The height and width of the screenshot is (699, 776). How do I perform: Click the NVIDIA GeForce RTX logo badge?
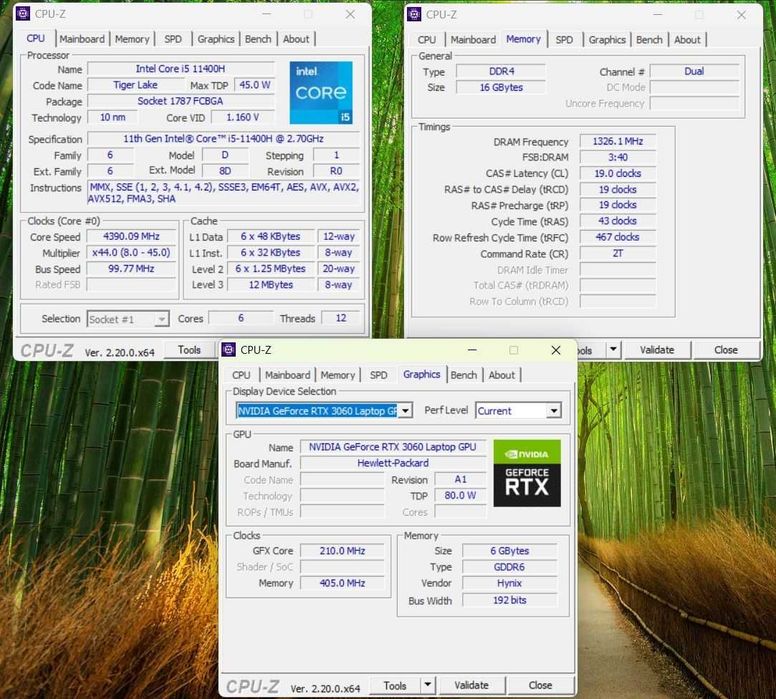[527, 473]
